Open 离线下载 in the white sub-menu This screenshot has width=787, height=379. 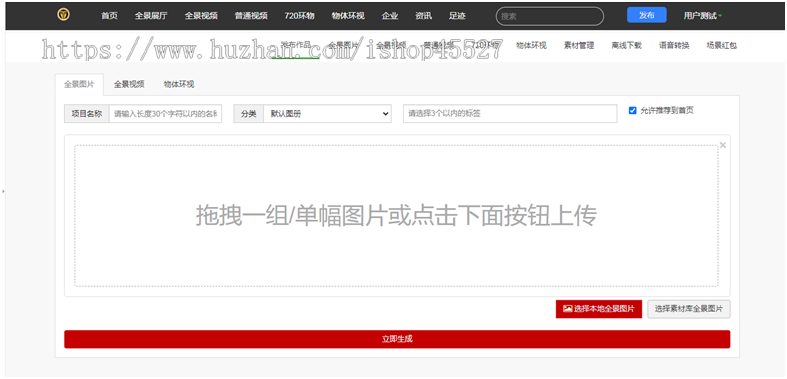click(626, 45)
